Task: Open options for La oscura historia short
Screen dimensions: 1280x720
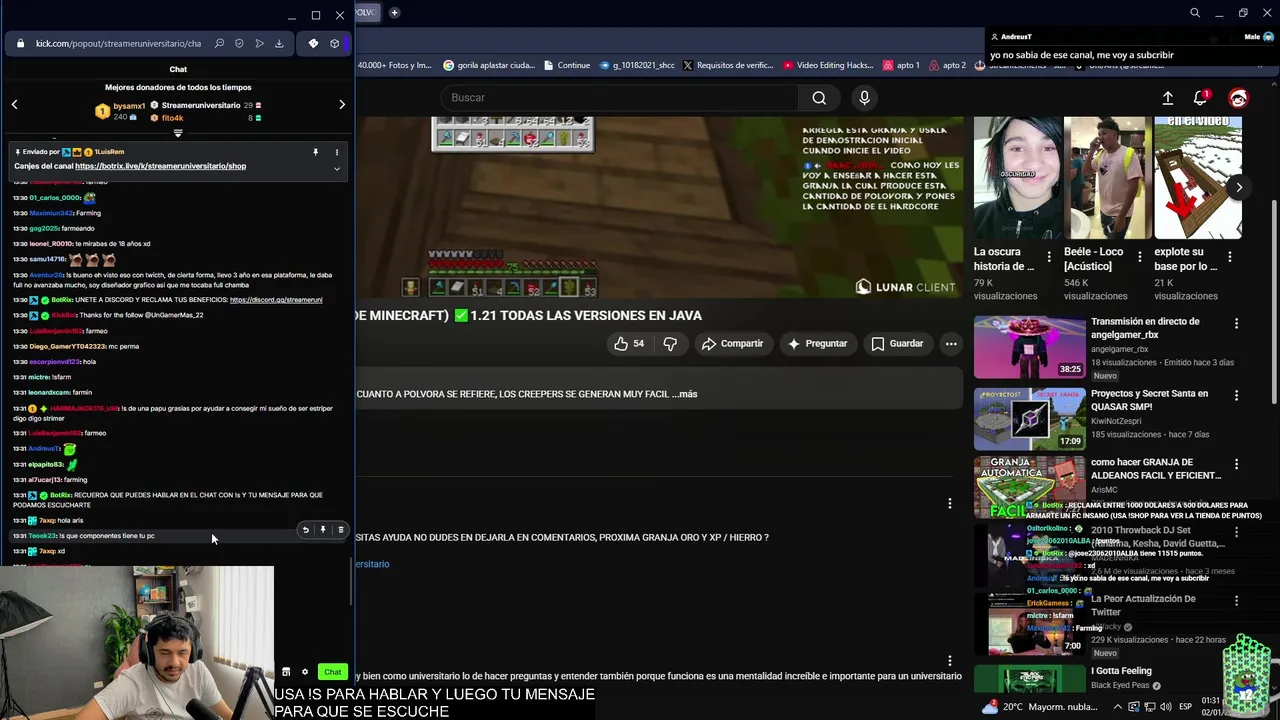Action: 1049,257
